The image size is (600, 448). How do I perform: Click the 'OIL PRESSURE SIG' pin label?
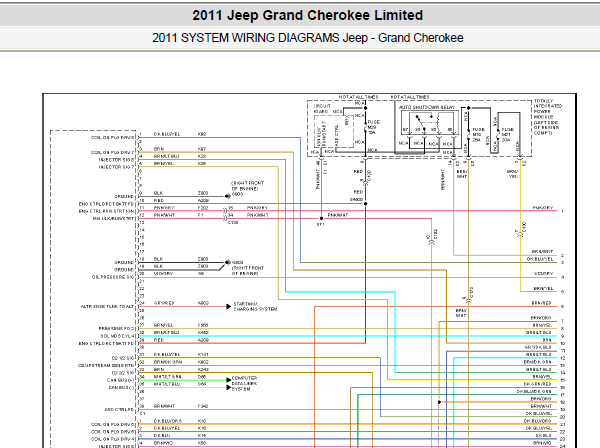[x=113, y=277]
